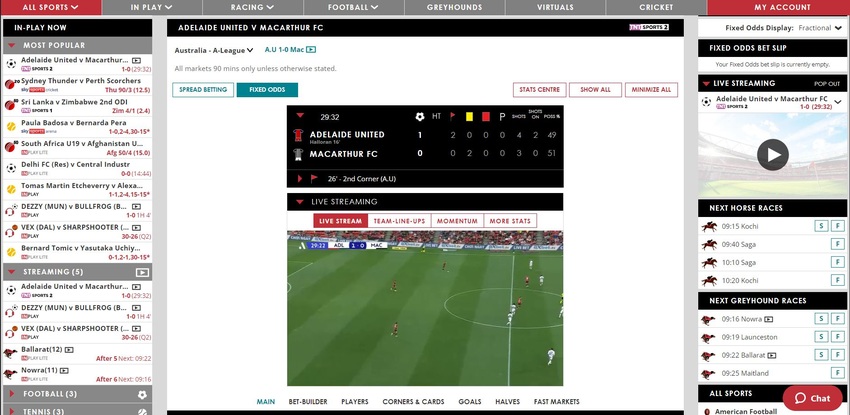Expand the Football (3) section
The image size is (850, 415).
coord(11,394)
